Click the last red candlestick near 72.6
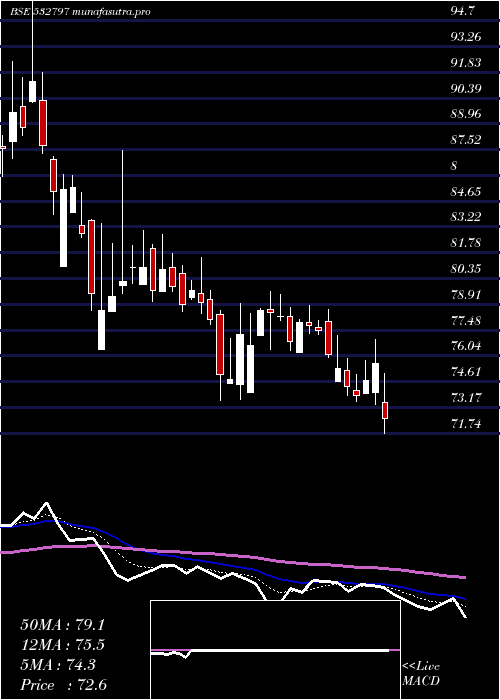 tap(385, 410)
